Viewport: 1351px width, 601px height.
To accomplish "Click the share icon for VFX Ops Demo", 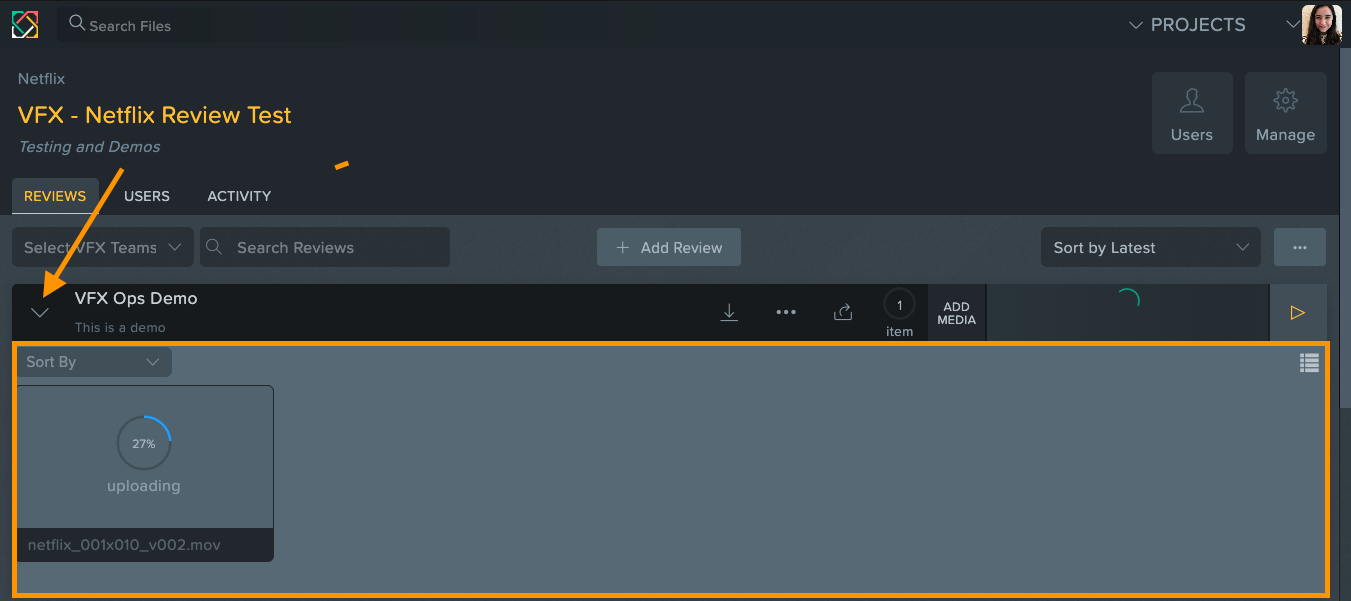I will [843, 312].
